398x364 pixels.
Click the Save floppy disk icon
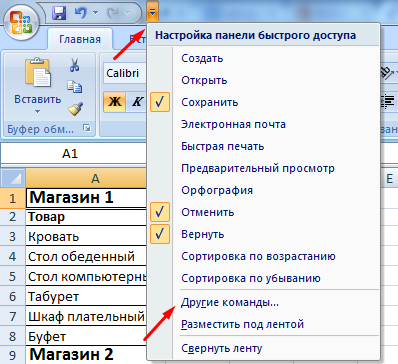[x=59, y=13]
